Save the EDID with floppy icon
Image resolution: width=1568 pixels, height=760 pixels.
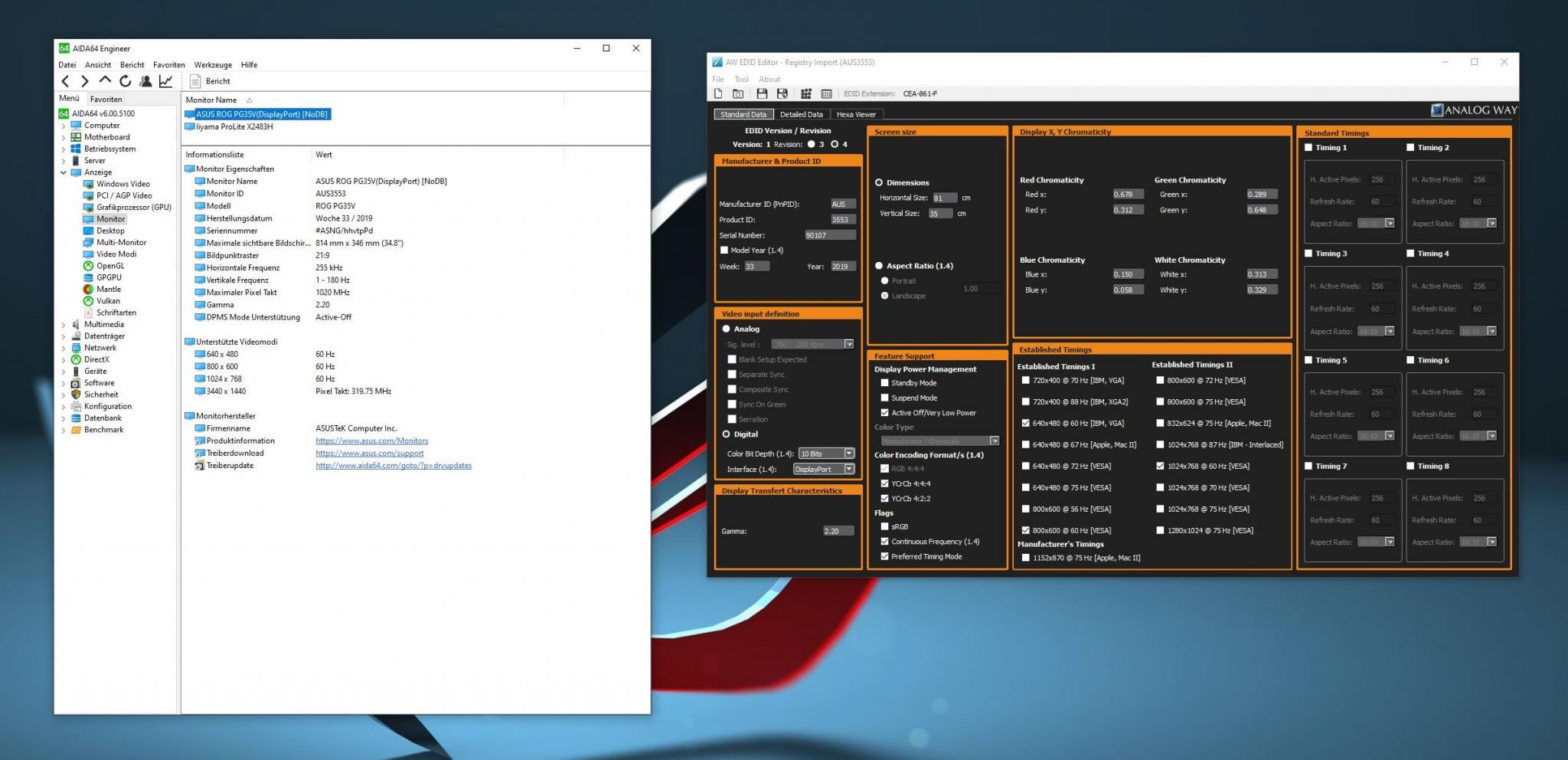(x=762, y=93)
